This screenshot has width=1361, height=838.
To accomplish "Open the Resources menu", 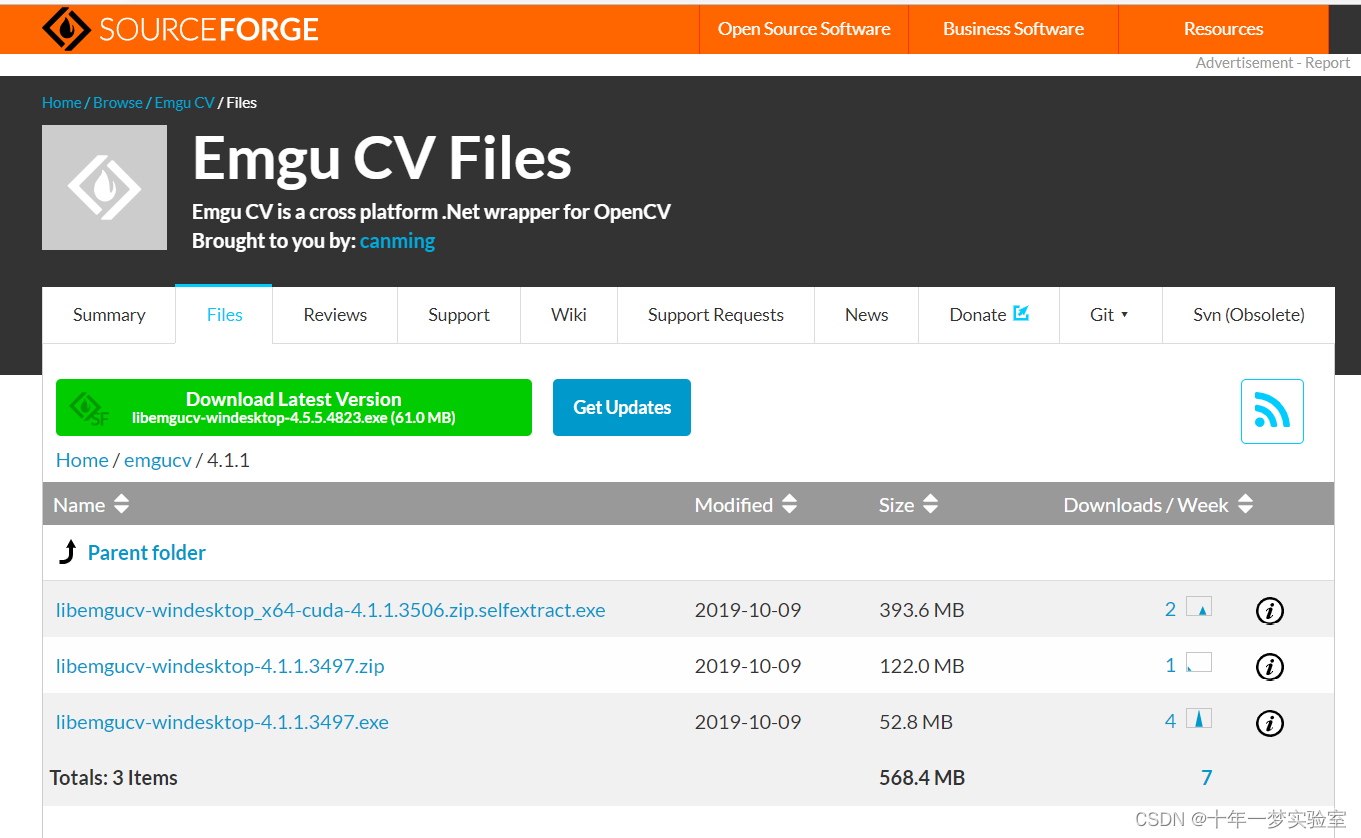I will pos(1223,29).
